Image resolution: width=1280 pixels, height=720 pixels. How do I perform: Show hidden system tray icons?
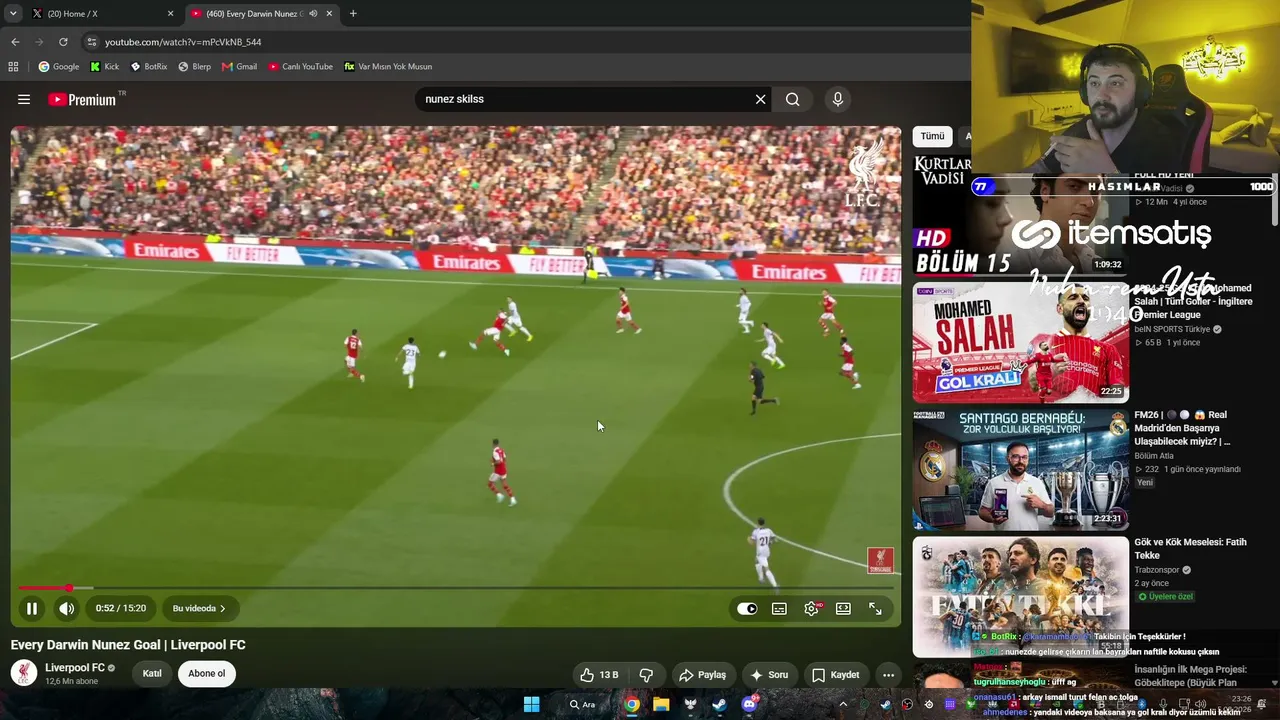(x=843, y=704)
